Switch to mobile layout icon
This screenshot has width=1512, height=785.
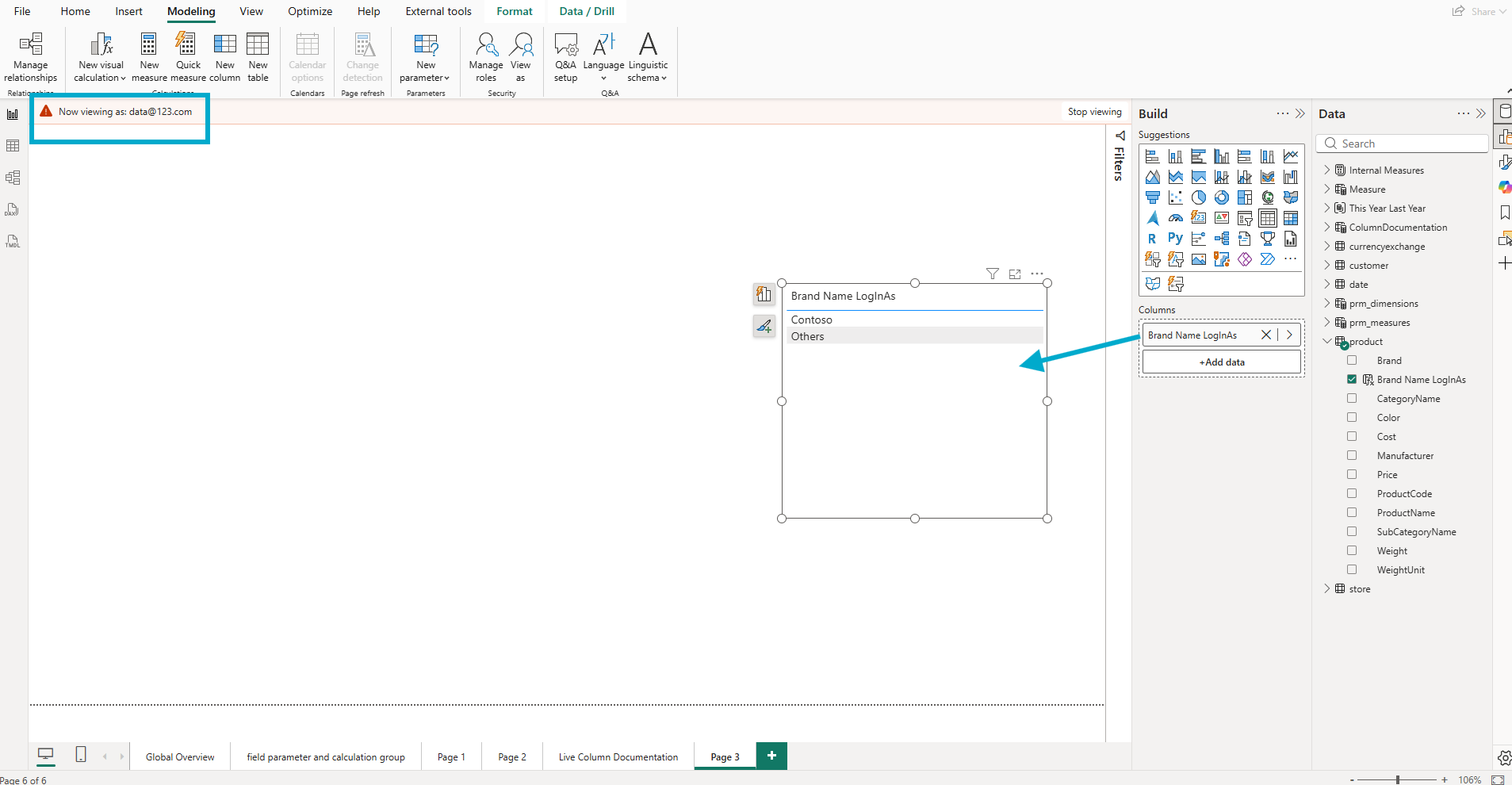81,755
